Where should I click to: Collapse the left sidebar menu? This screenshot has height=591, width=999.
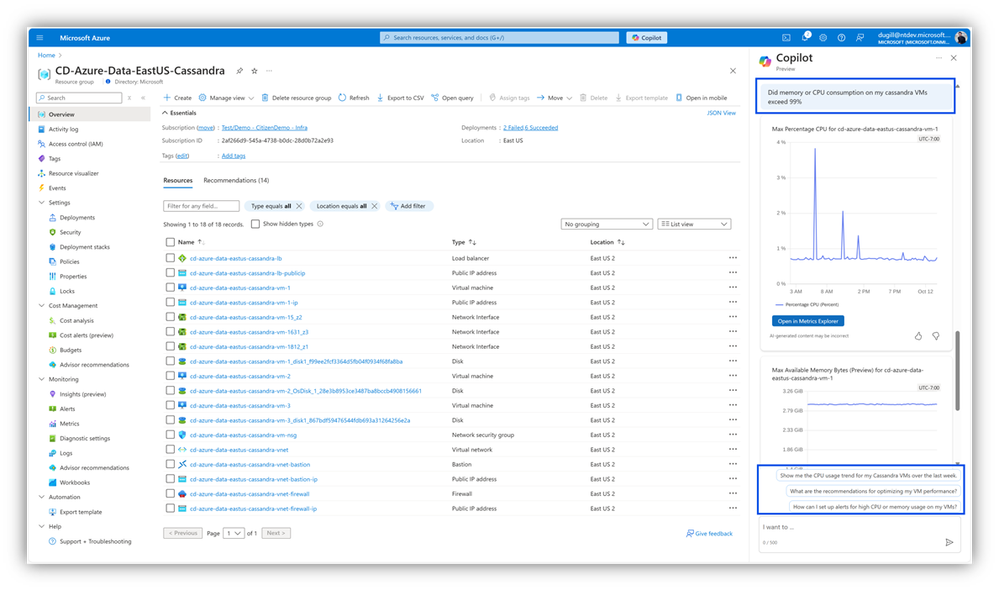click(x=143, y=97)
